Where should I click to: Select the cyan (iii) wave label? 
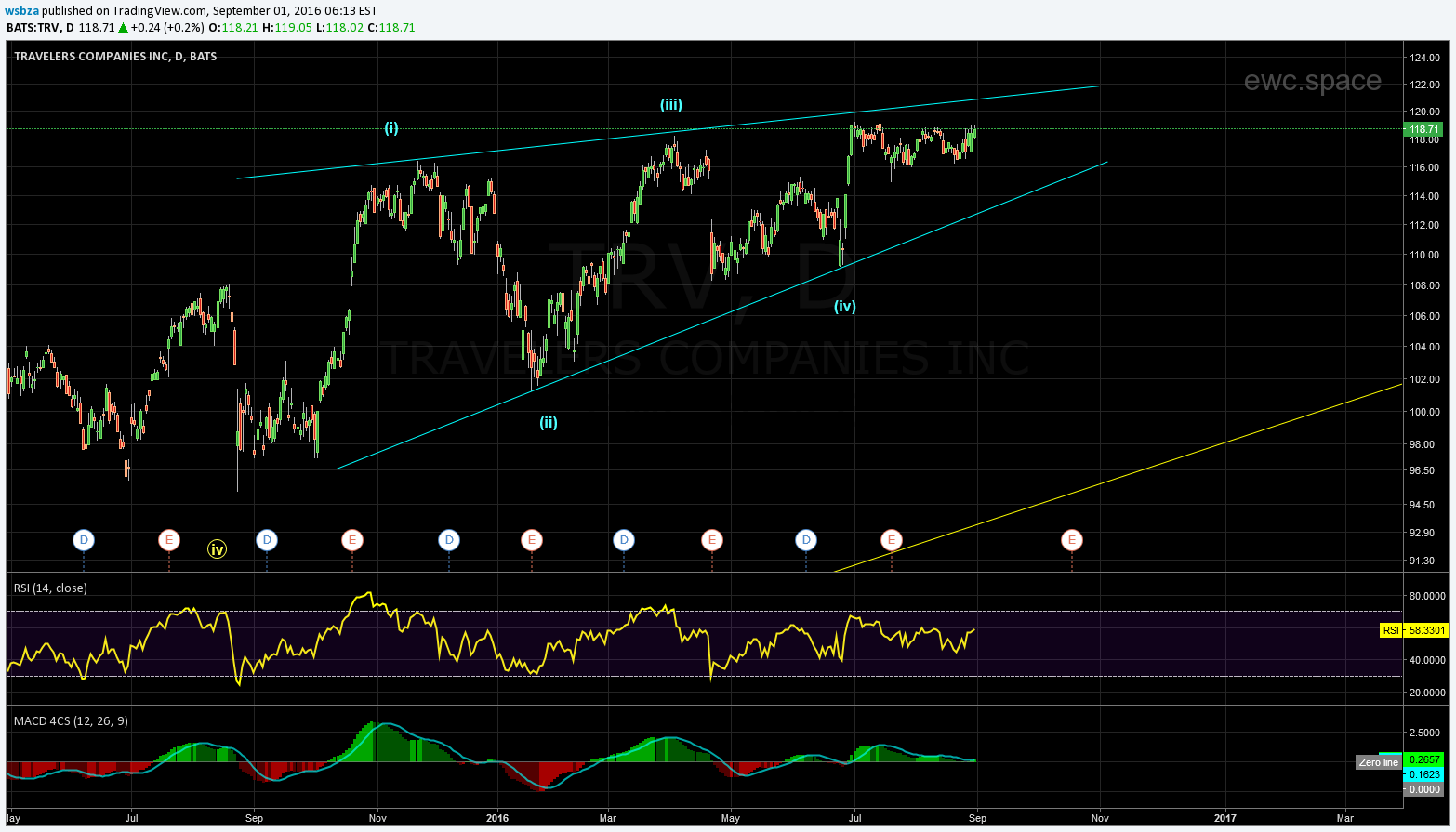coord(671,105)
